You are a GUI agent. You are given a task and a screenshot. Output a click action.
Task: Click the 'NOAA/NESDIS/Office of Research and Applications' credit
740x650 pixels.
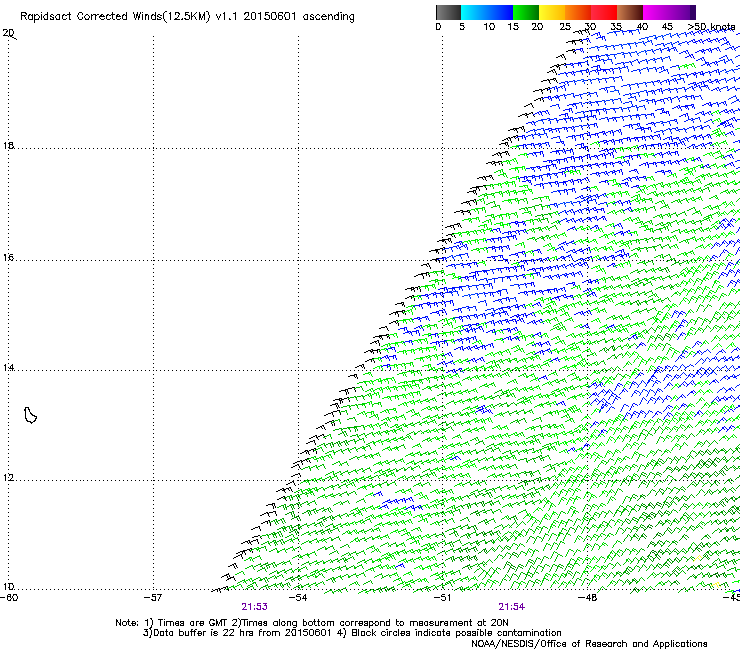pyautogui.click(x=589, y=644)
